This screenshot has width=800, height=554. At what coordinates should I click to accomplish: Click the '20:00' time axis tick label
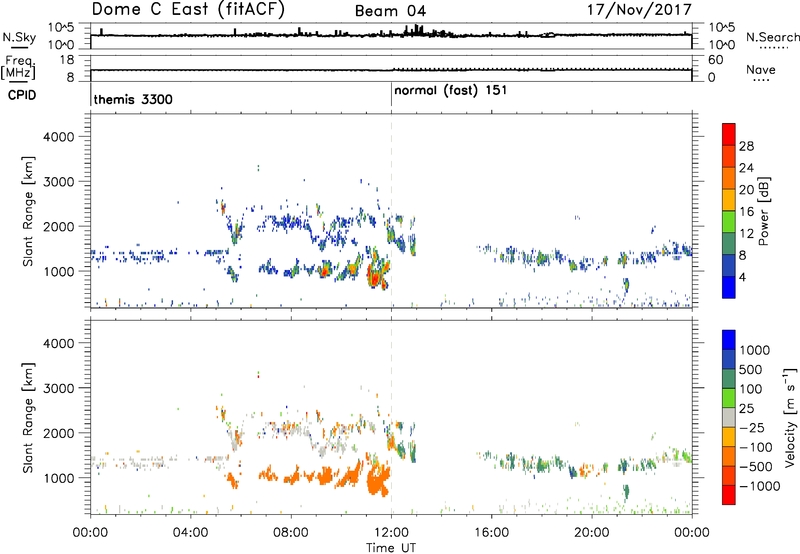pyautogui.click(x=592, y=533)
